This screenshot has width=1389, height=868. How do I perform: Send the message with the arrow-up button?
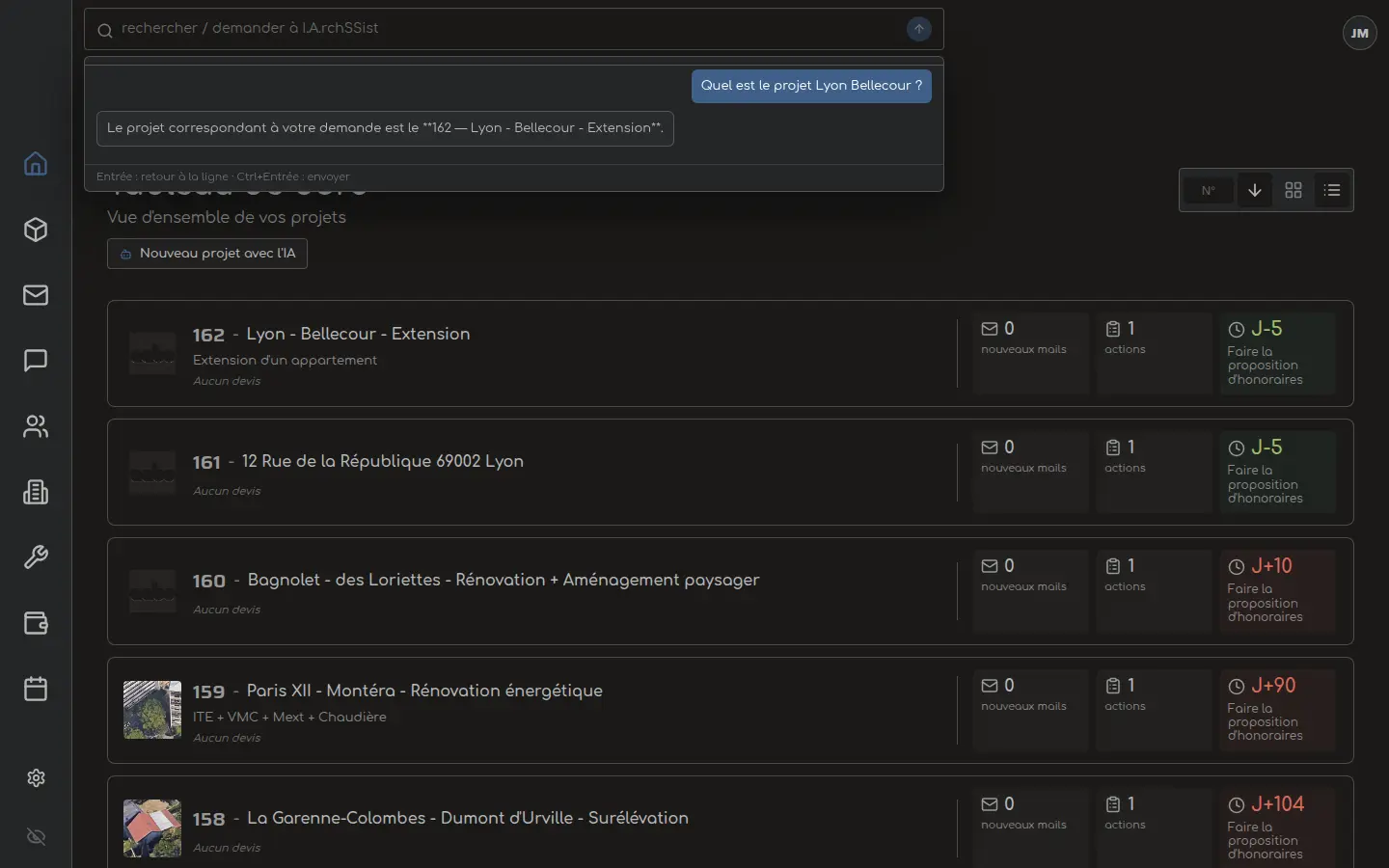[919, 29]
